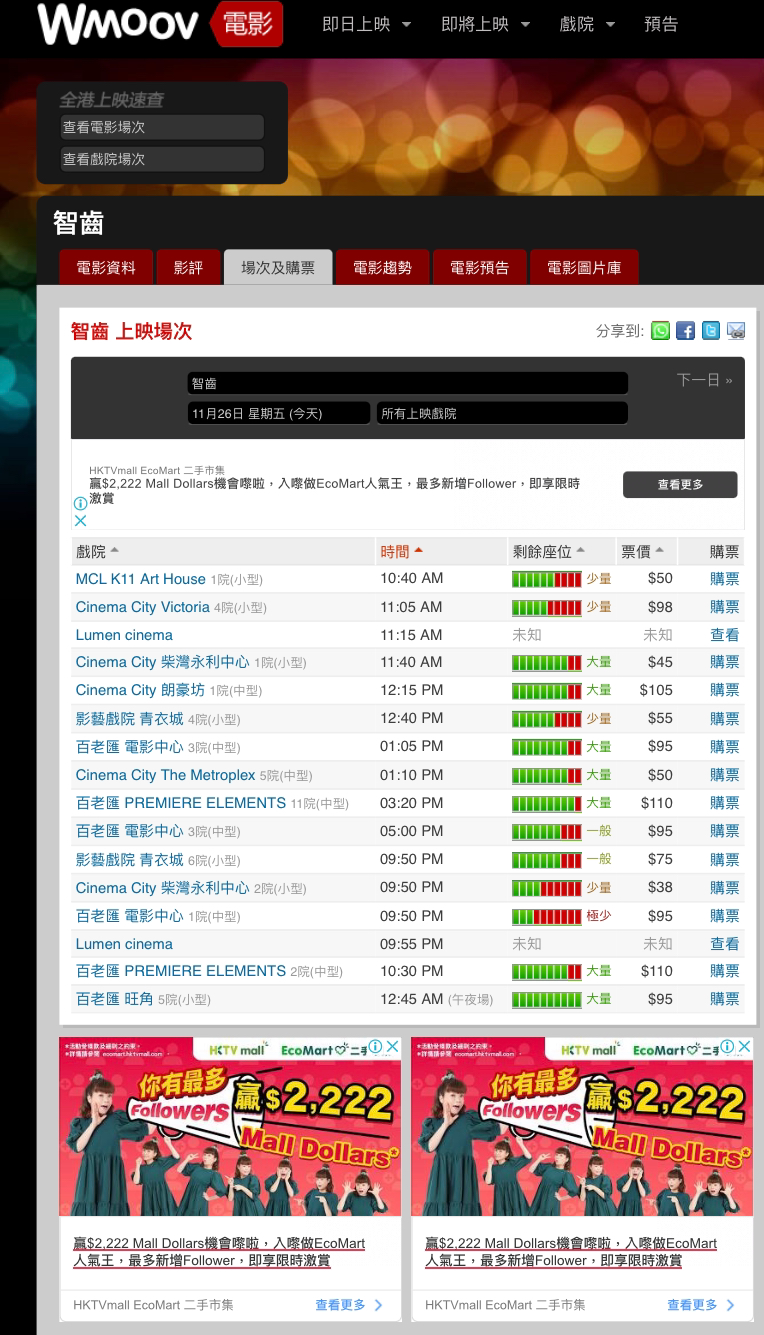
Task: Close the lower right ad X icon
Action: click(745, 1046)
